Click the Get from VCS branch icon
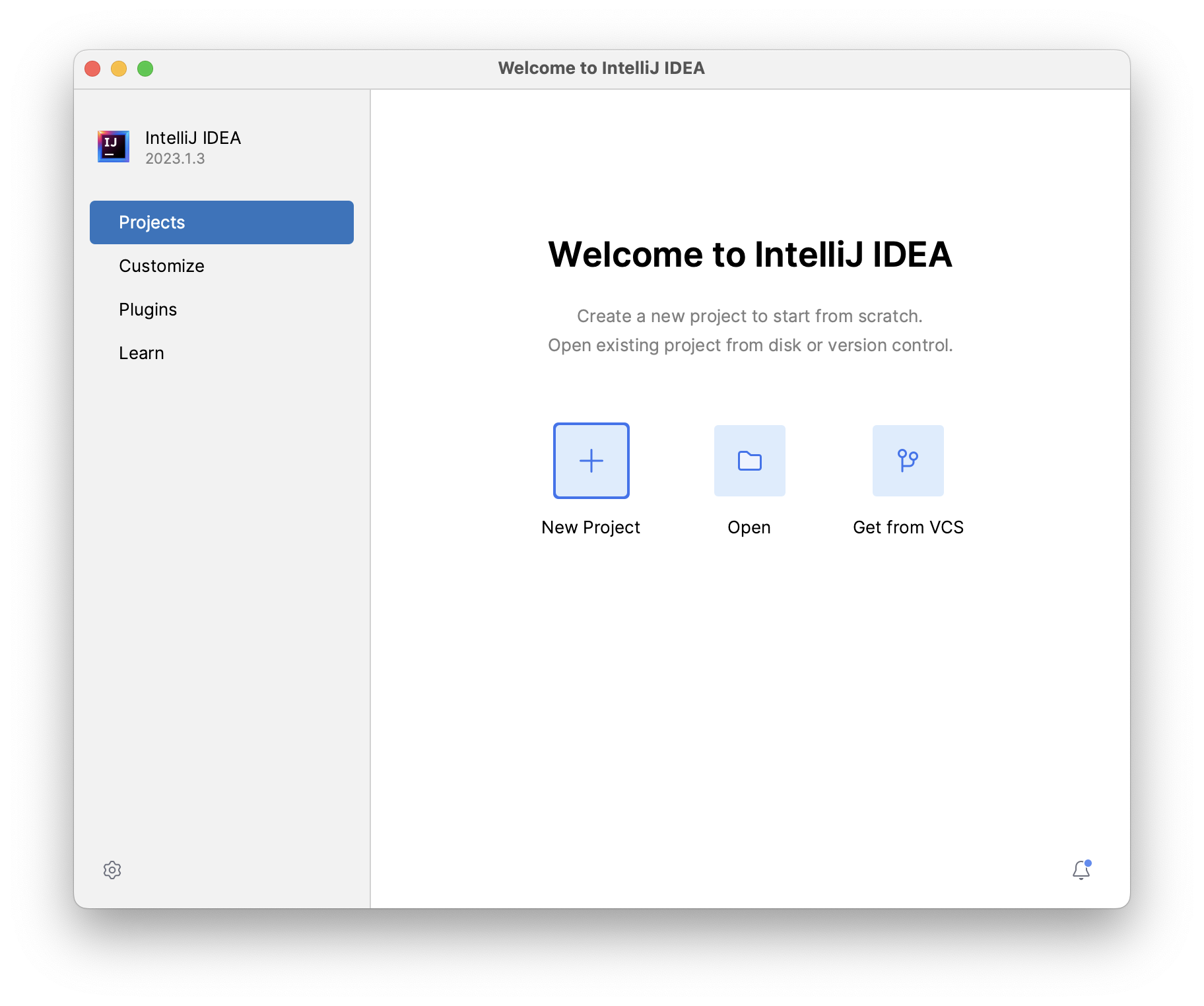1204x1006 pixels. [x=908, y=461]
